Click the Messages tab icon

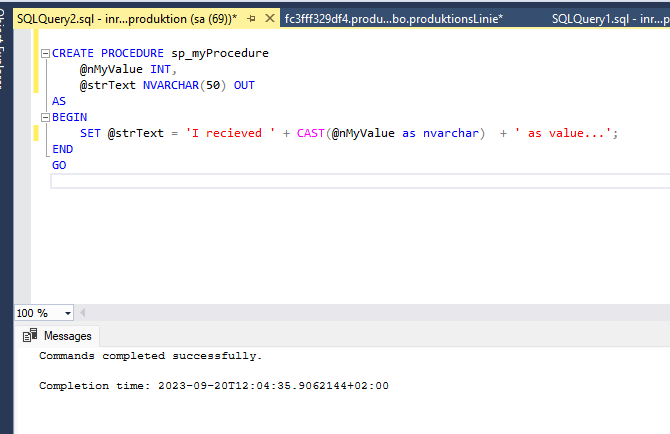(x=30, y=336)
